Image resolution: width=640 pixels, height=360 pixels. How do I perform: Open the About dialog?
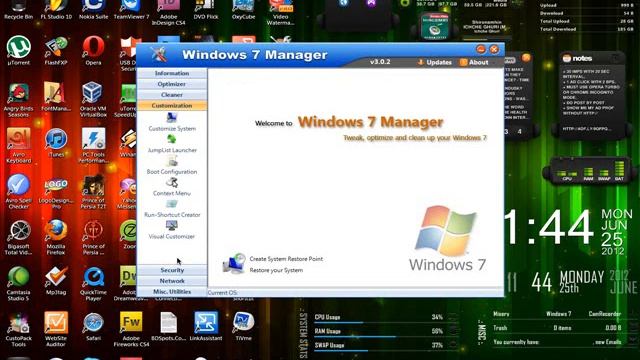(474, 62)
